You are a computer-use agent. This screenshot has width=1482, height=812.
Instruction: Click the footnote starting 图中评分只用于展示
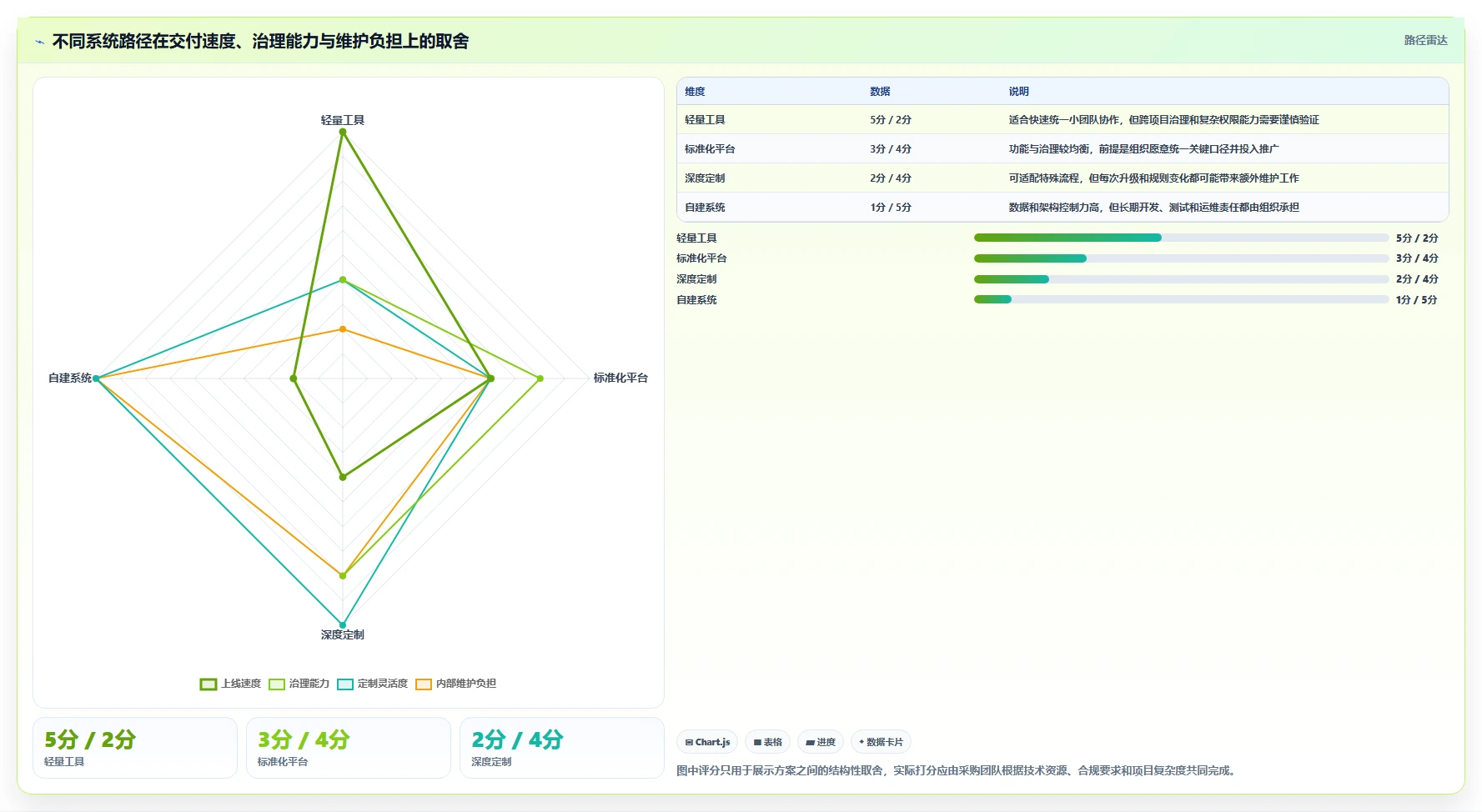(957, 770)
